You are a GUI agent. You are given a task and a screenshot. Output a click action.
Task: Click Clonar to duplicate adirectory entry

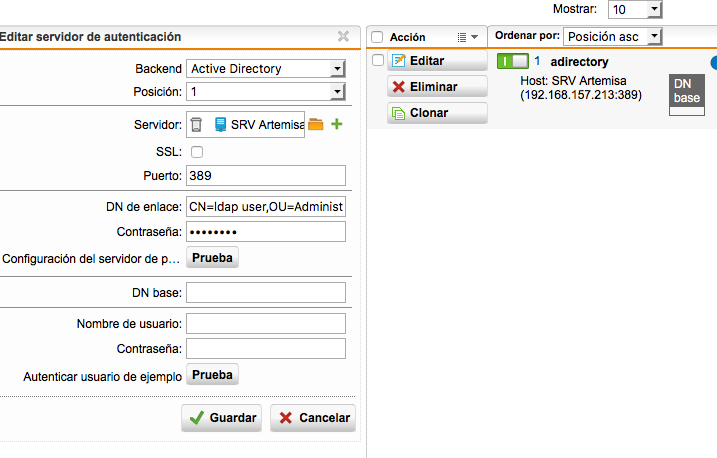point(437,112)
